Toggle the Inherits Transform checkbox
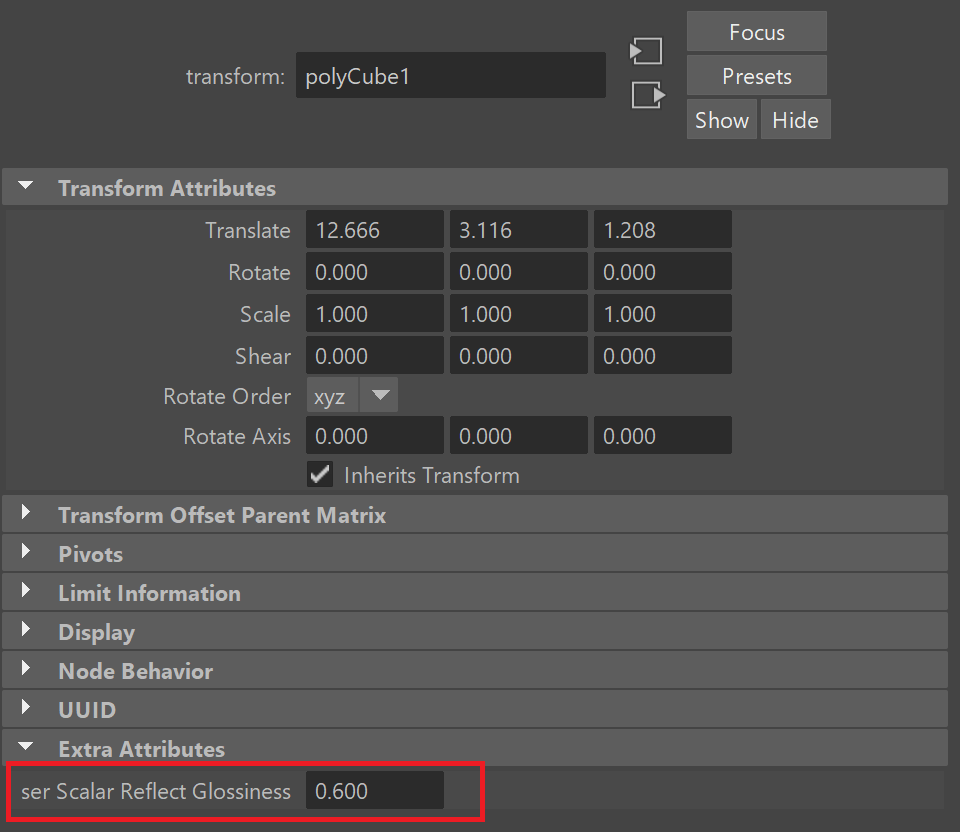The height and width of the screenshot is (832, 960). pyautogui.click(x=320, y=474)
